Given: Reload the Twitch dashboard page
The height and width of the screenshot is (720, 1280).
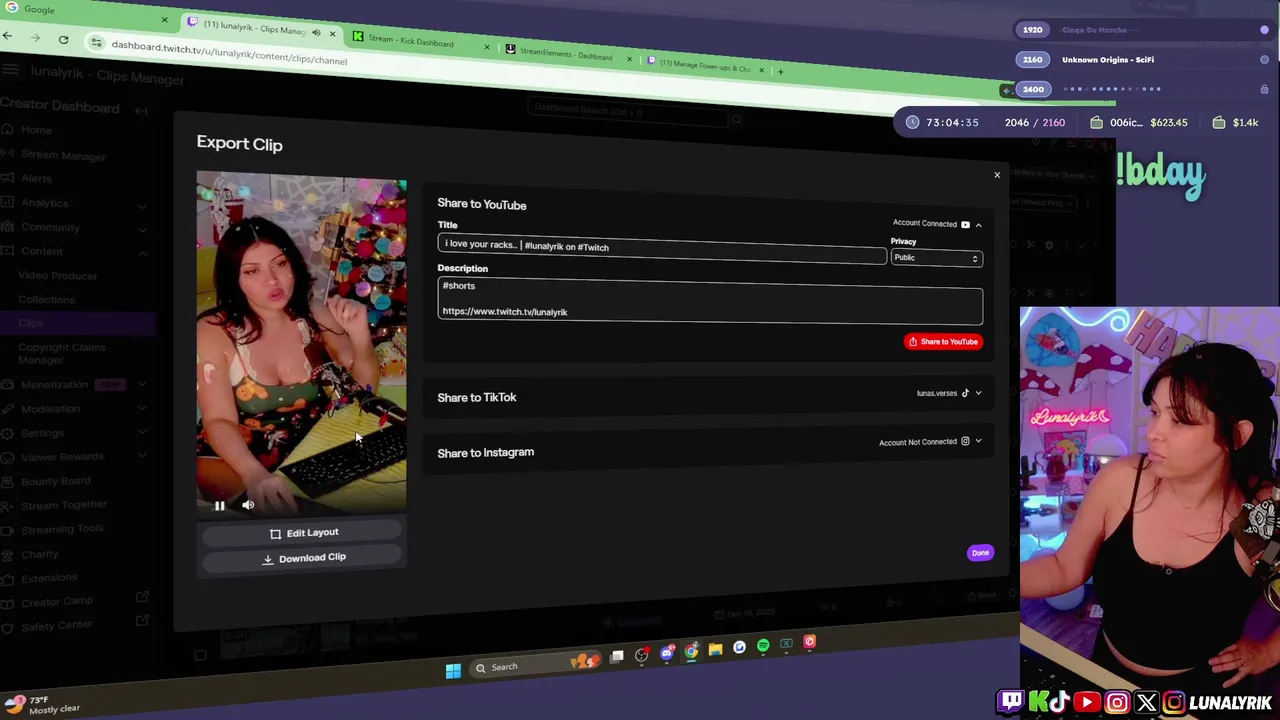Looking at the screenshot, I should pyautogui.click(x=63, y=40).
